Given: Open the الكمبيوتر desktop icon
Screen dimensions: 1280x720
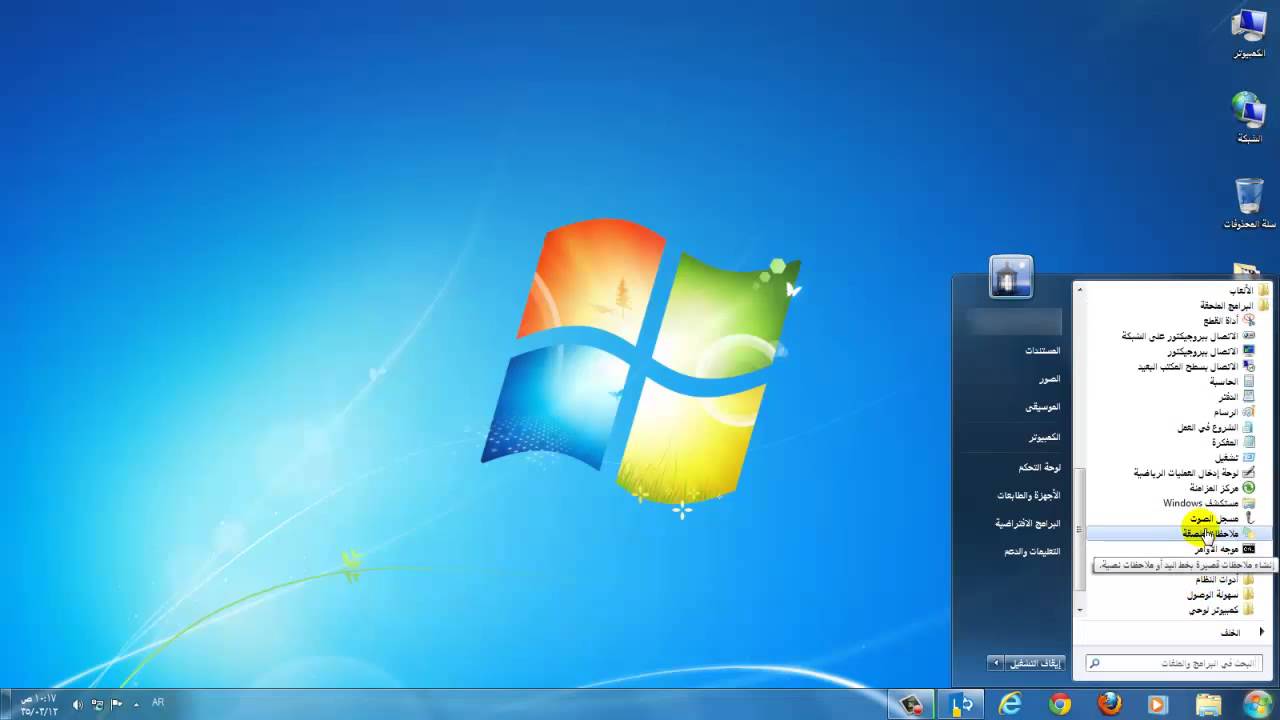Looking at the screenshot, I should pos(1249,35).
